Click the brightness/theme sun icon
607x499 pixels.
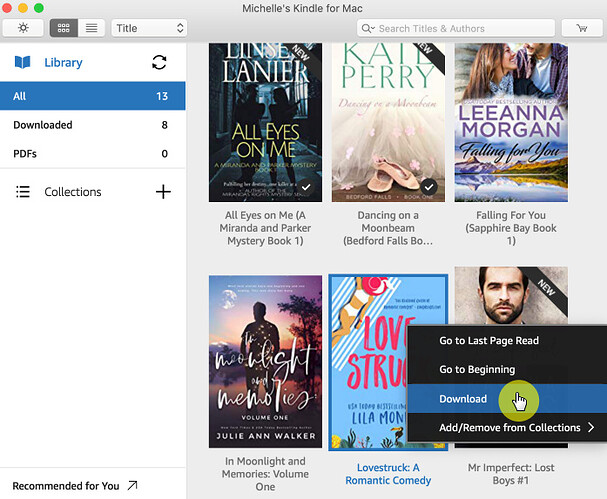point(23,29)
